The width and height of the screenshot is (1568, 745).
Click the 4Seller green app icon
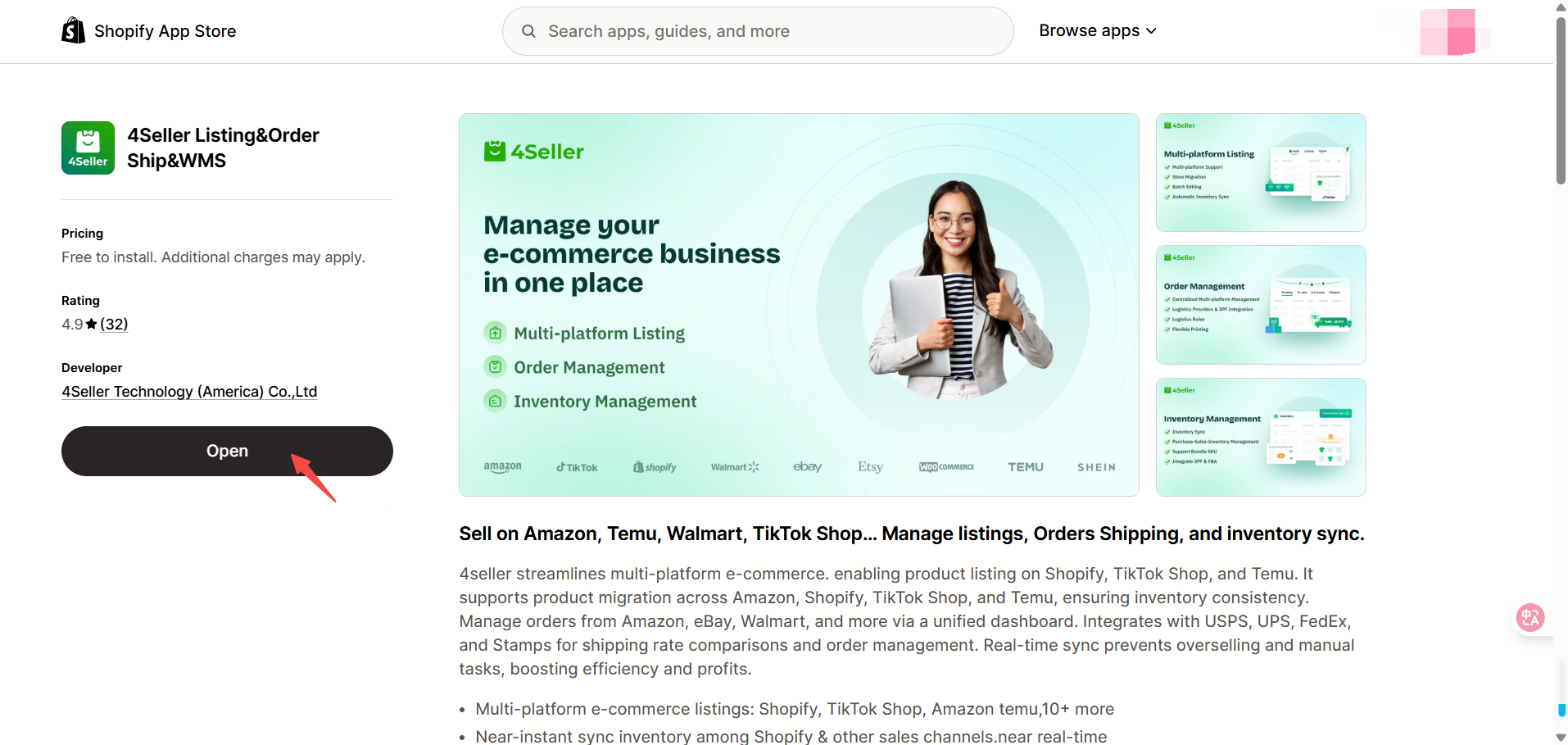point(88,148)
